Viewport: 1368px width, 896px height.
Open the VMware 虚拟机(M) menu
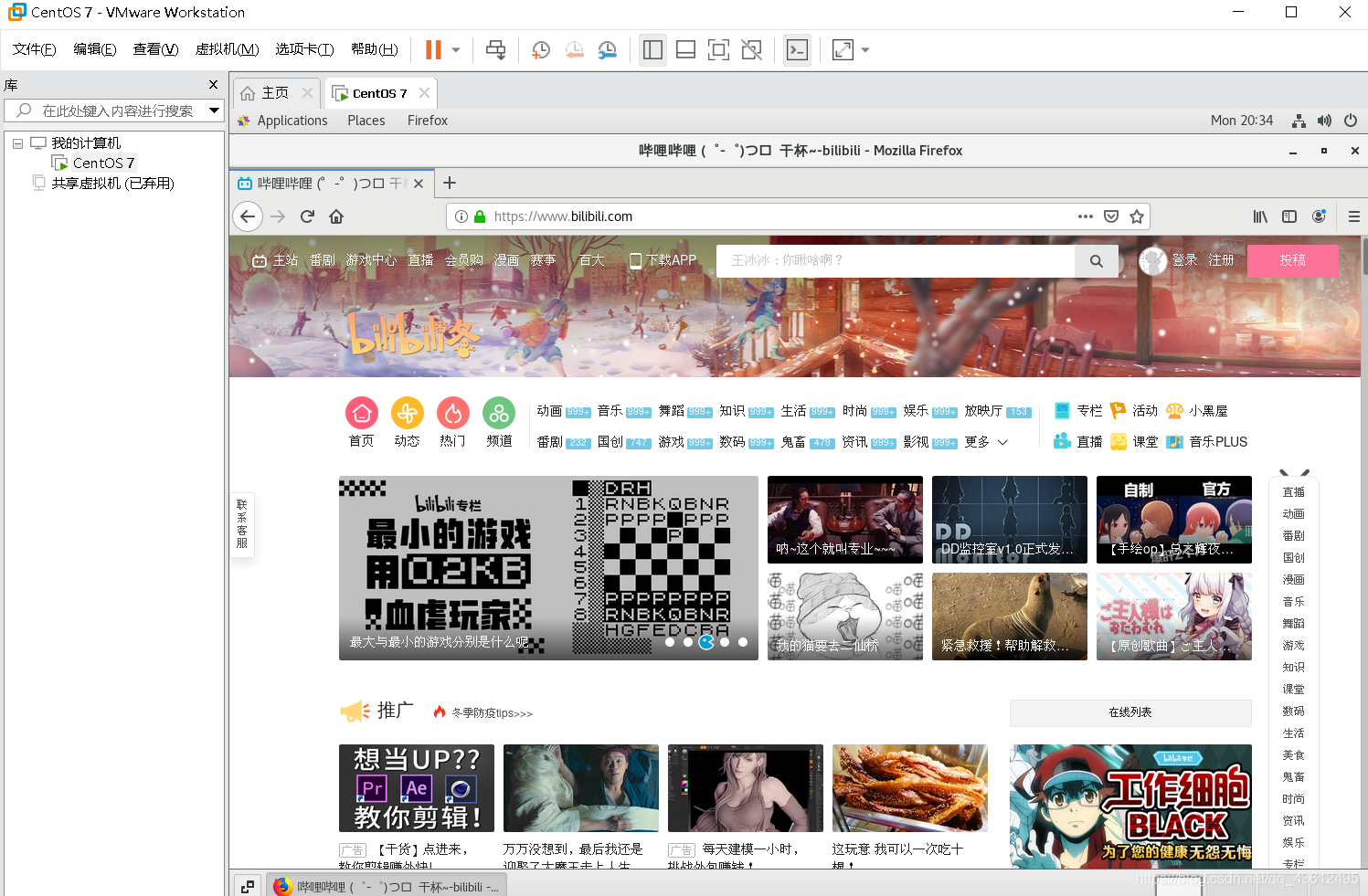tap(227, 49)
